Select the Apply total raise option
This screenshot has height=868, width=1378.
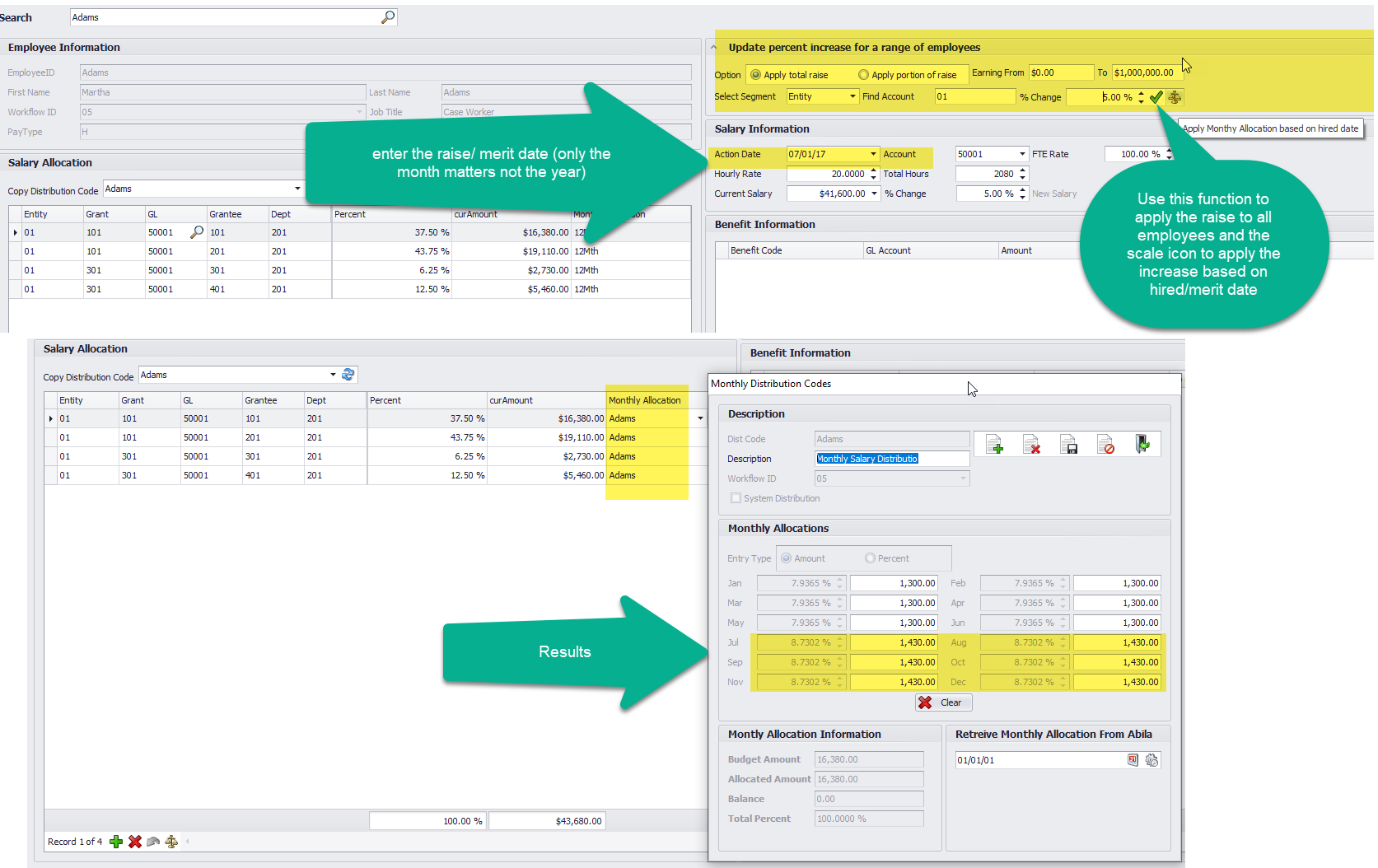(755, 75)
